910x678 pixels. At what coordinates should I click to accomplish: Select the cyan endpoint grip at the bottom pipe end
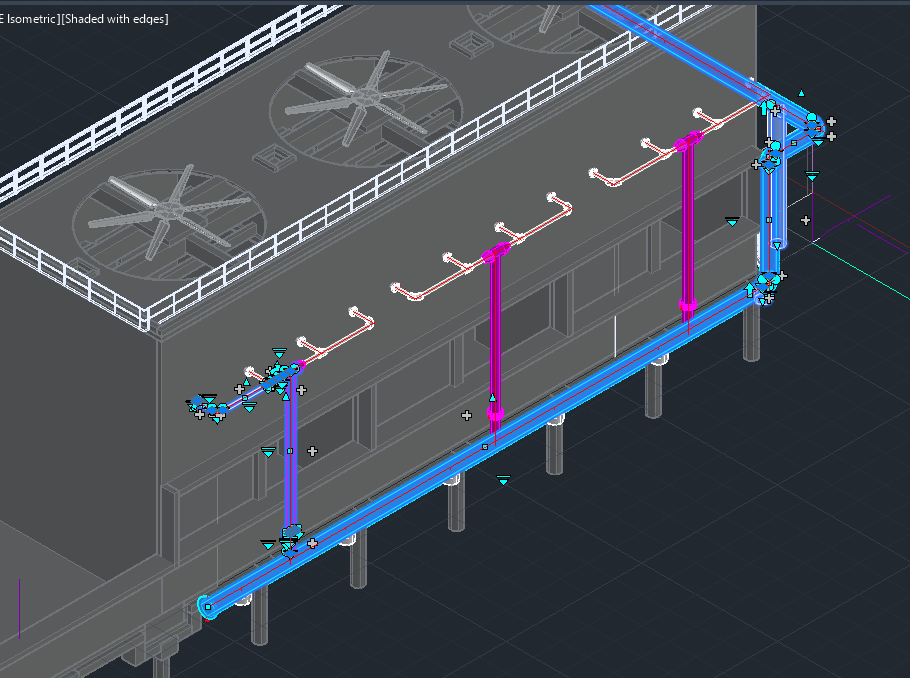click(x=207, y=606)
